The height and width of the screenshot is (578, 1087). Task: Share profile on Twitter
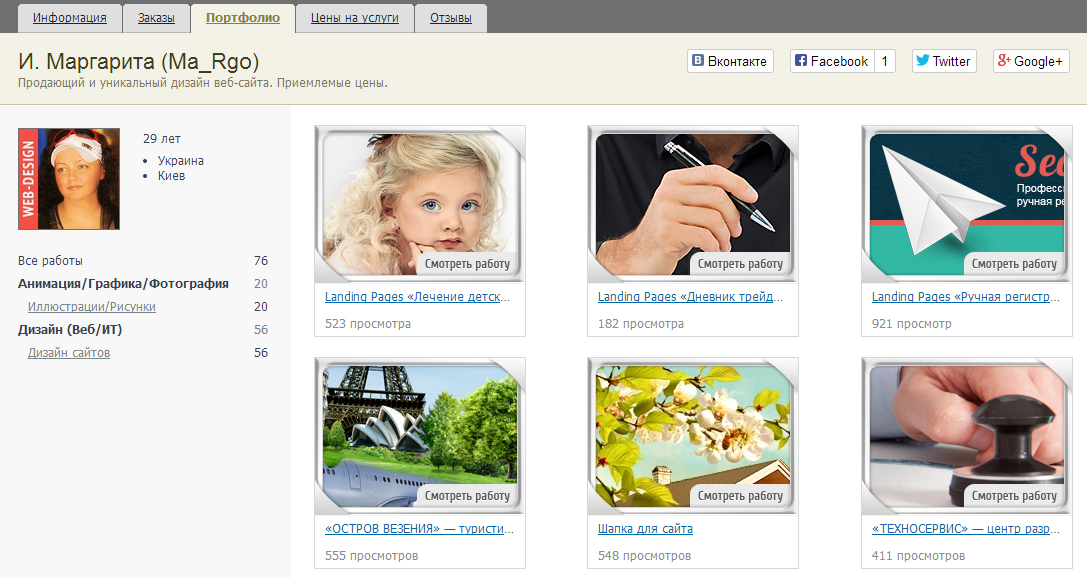click(x=943, y=61)
